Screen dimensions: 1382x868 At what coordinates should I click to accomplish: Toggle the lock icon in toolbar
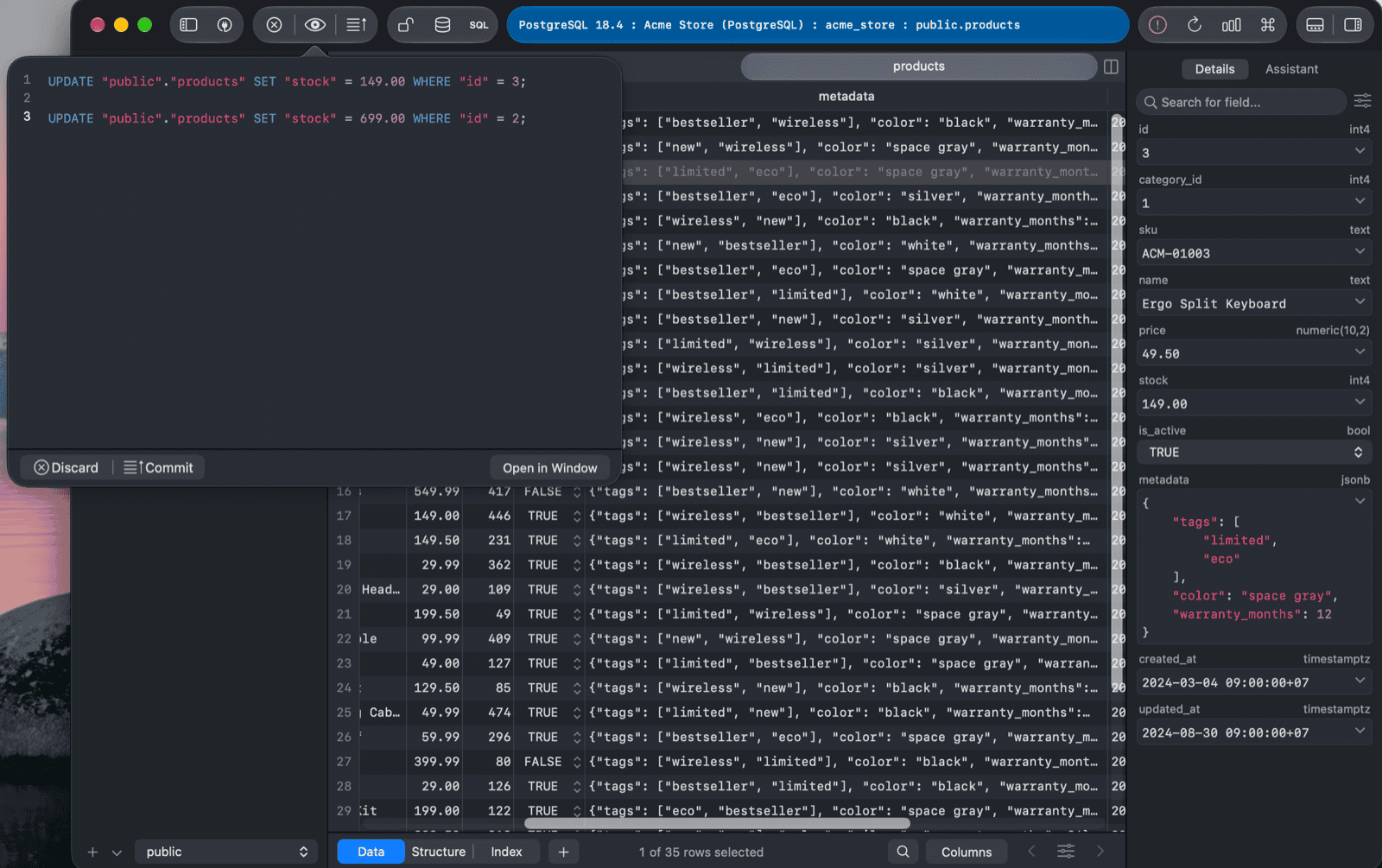(405, 25)
